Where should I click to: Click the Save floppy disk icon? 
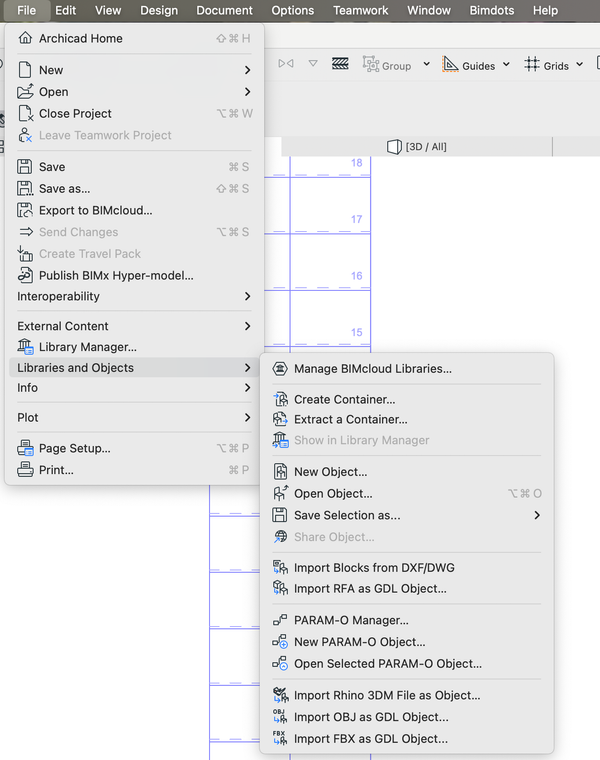(x=25, y=167)
